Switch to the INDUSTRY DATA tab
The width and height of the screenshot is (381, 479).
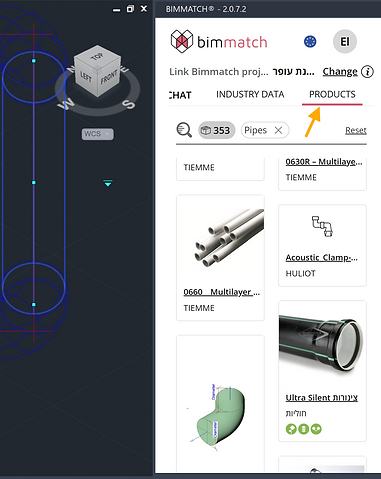click(x=250, y=94)
